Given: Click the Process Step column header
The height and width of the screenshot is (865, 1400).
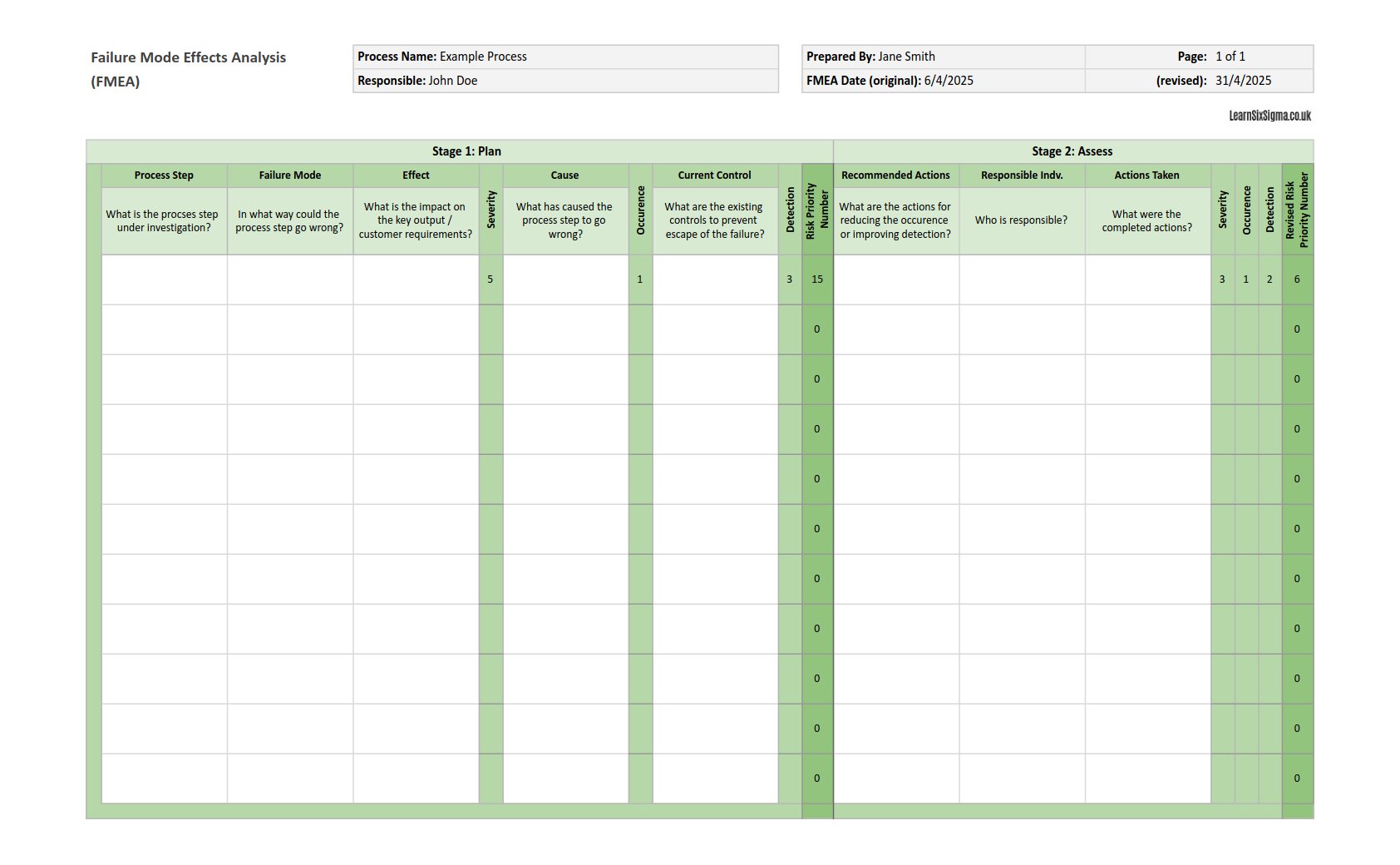Looking at the screenshot, I should (164, 175).
